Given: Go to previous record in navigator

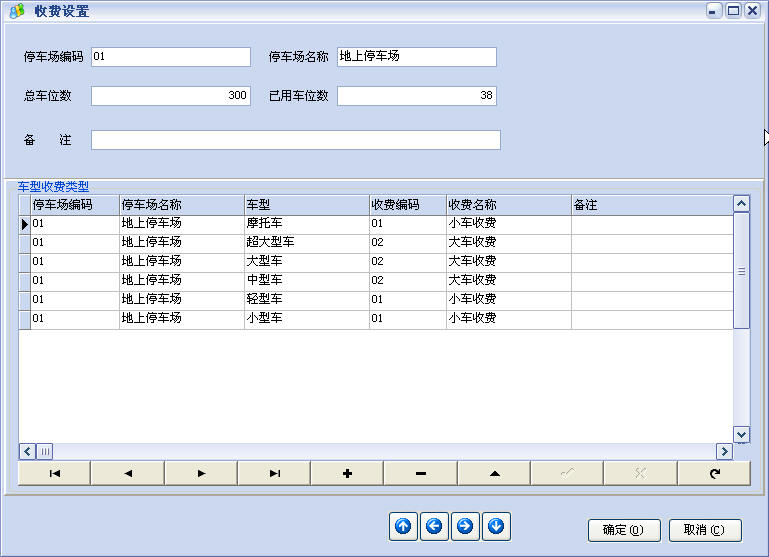Looking at the screenshot, I should point(128,473).
